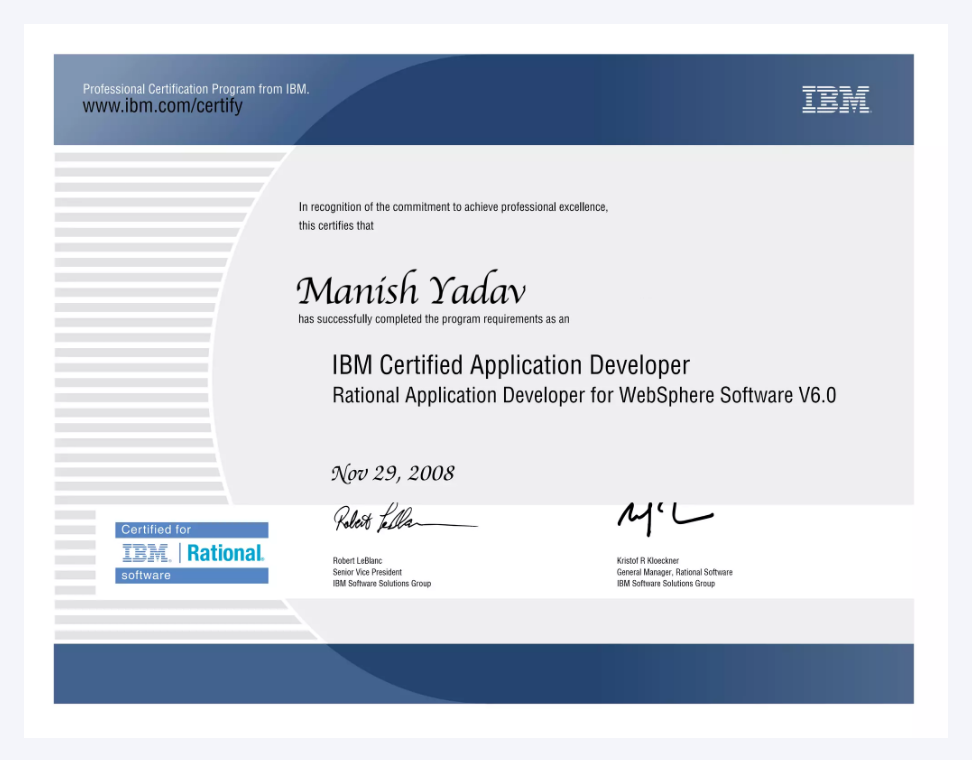Click the www.ibm.com/certify URL text
The image size is (972, 760).
coord(162,106)
